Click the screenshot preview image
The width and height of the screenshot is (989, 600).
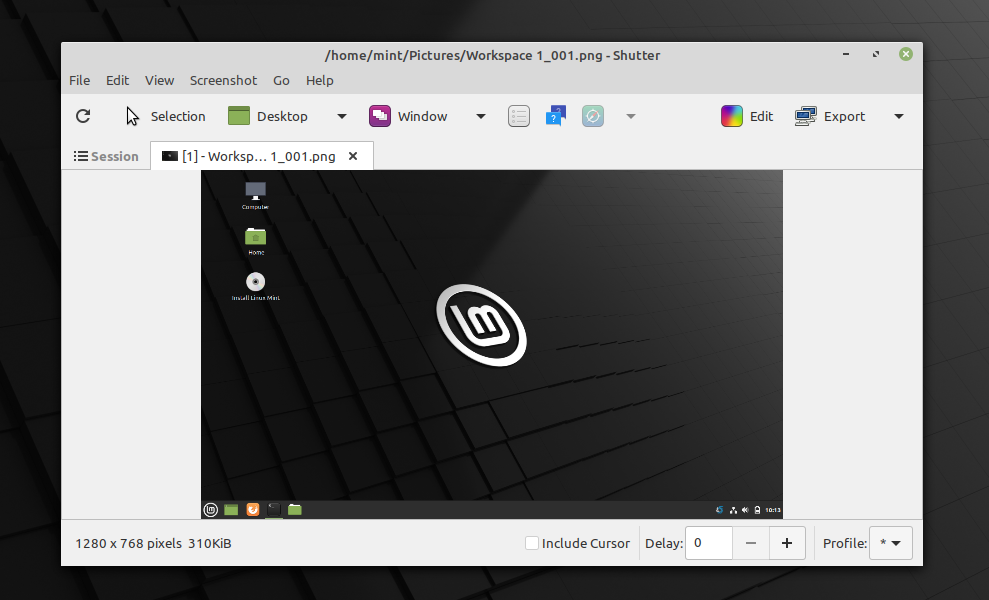point(492,344)
